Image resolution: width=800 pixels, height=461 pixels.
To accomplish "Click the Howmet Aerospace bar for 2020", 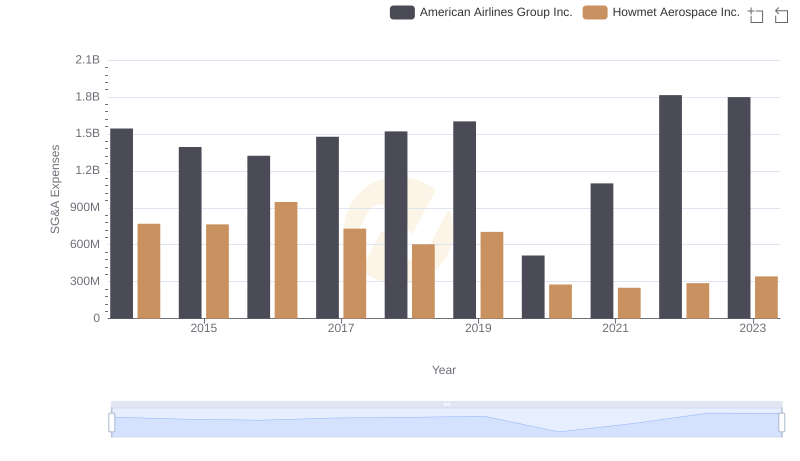I will pyautogui.click(x=561, y=301).
